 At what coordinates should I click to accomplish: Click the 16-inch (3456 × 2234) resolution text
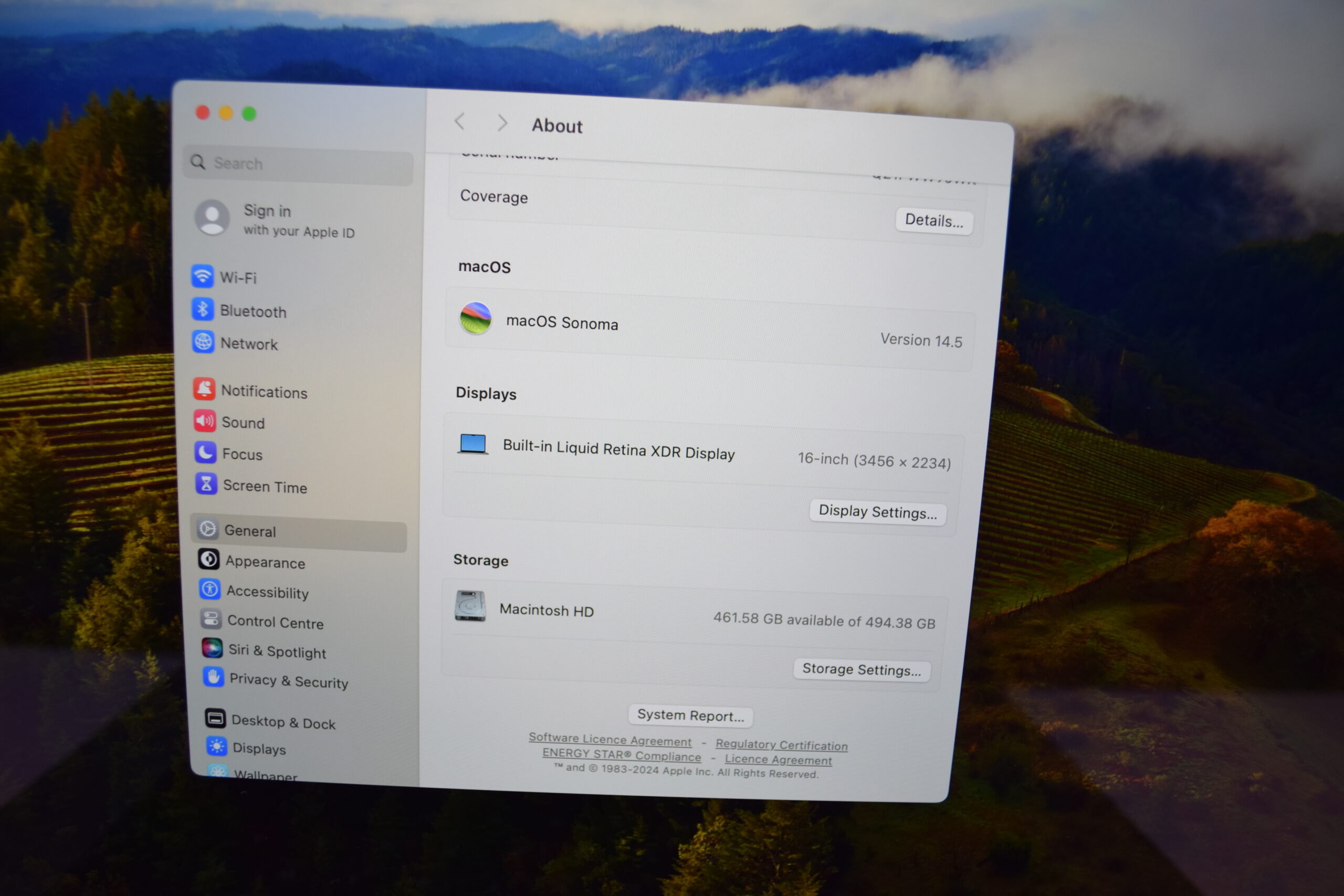coord(874,460)
